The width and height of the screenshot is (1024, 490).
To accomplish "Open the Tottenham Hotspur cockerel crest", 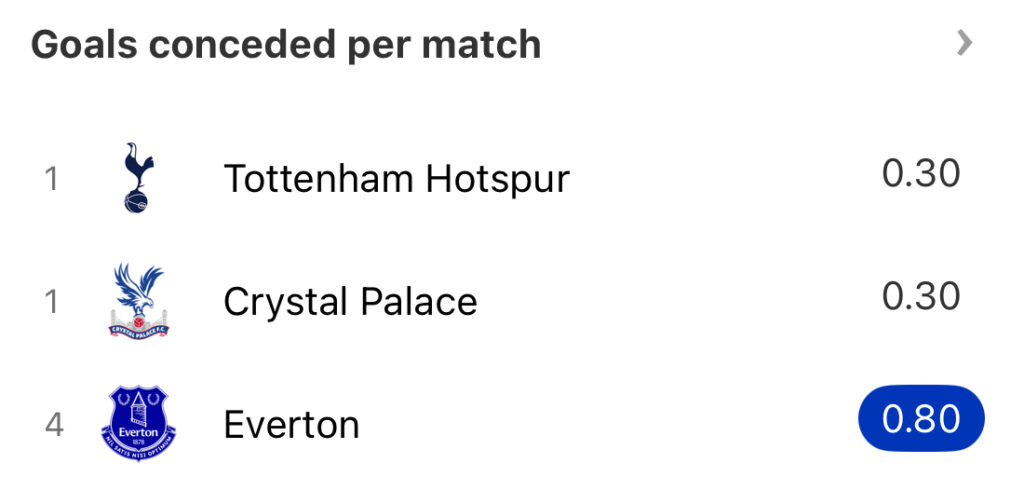I will coord(138,178).
